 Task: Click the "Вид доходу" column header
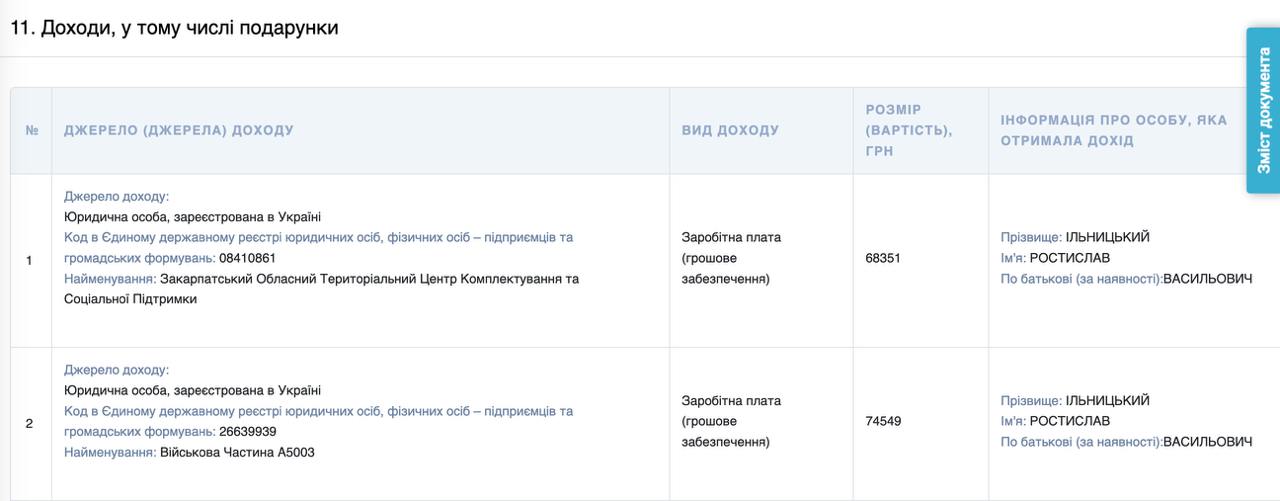tap(730, 131)
